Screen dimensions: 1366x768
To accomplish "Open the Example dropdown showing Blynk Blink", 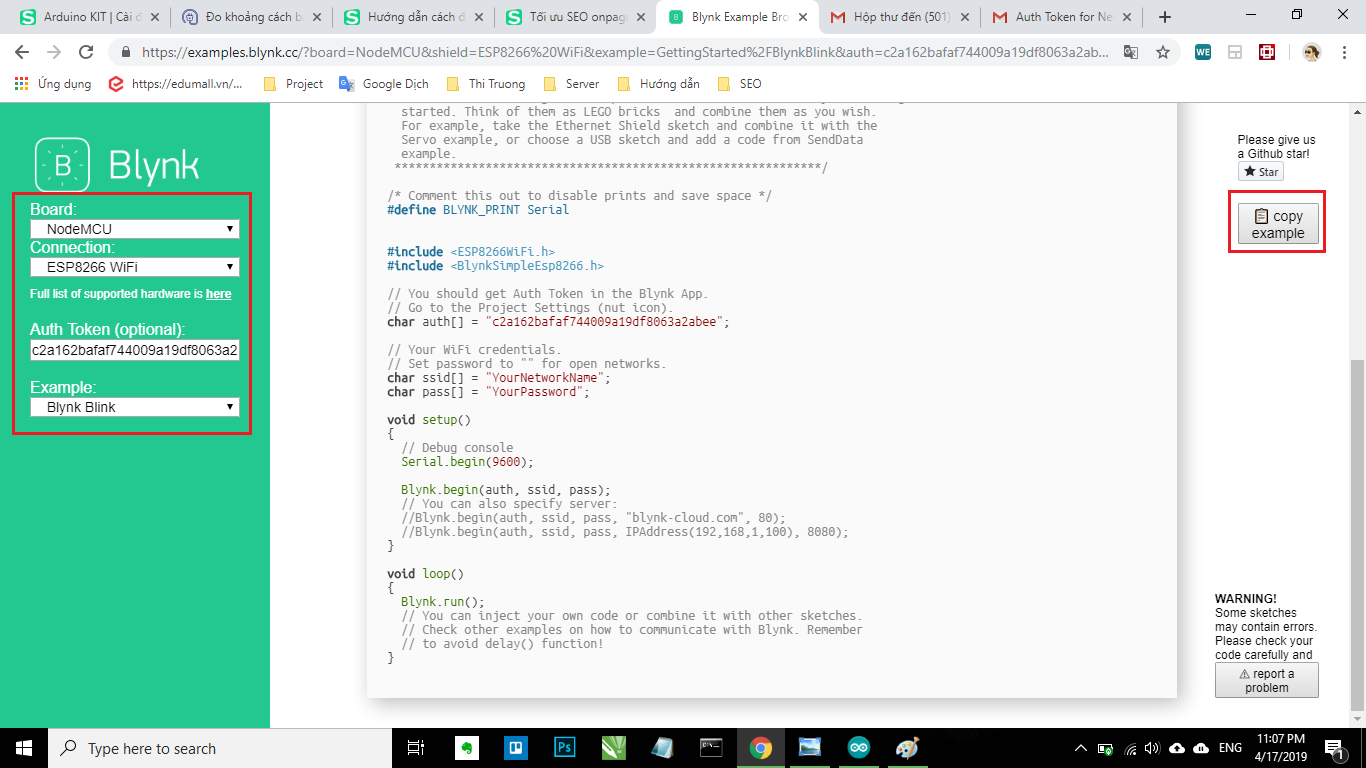I will pyautogui.click(x=135, y=407).
